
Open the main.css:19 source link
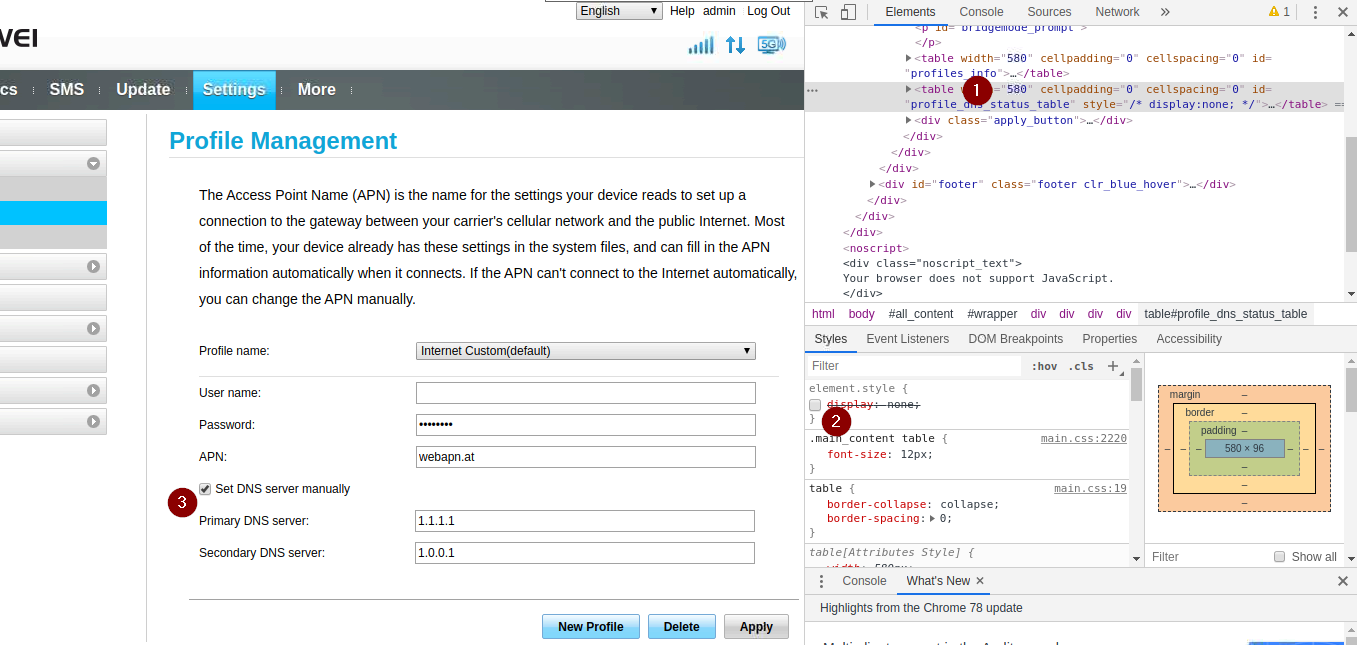1090,489
